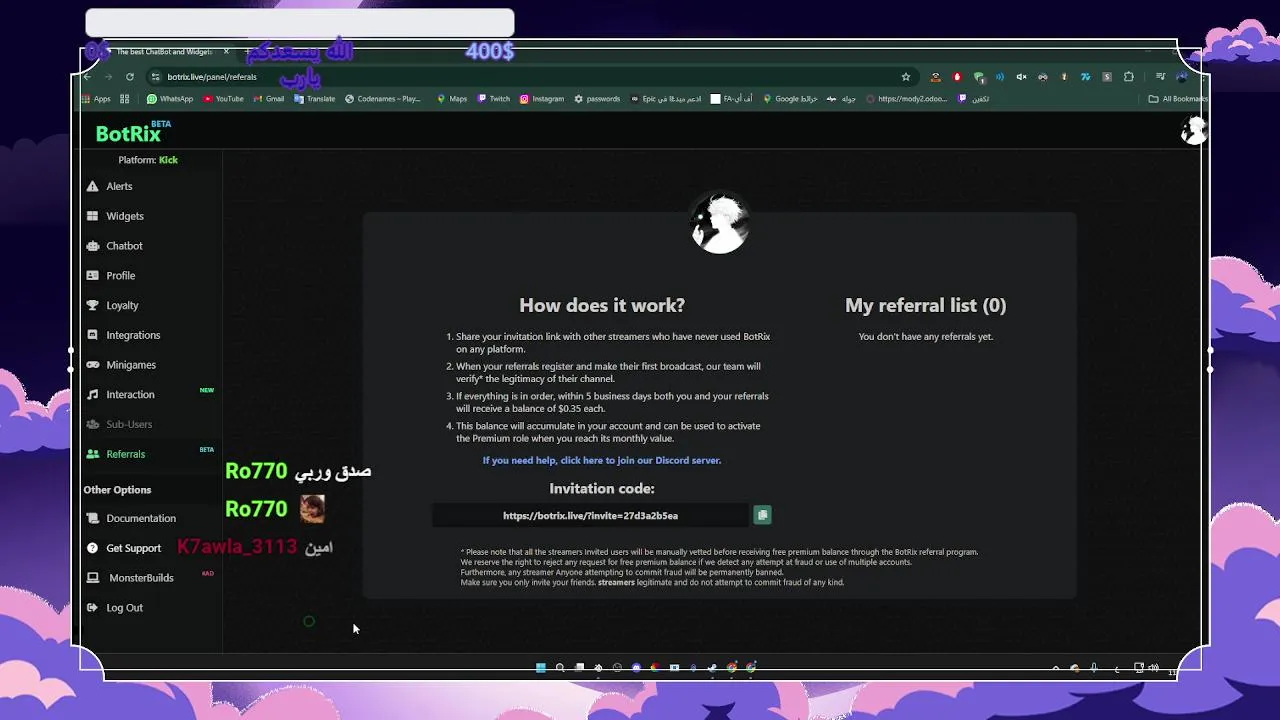Open the Twitch bookmark
Image resolution: width=1280 pixels, height=720 pixels.
pyautogui.click(x=494, y=99)
